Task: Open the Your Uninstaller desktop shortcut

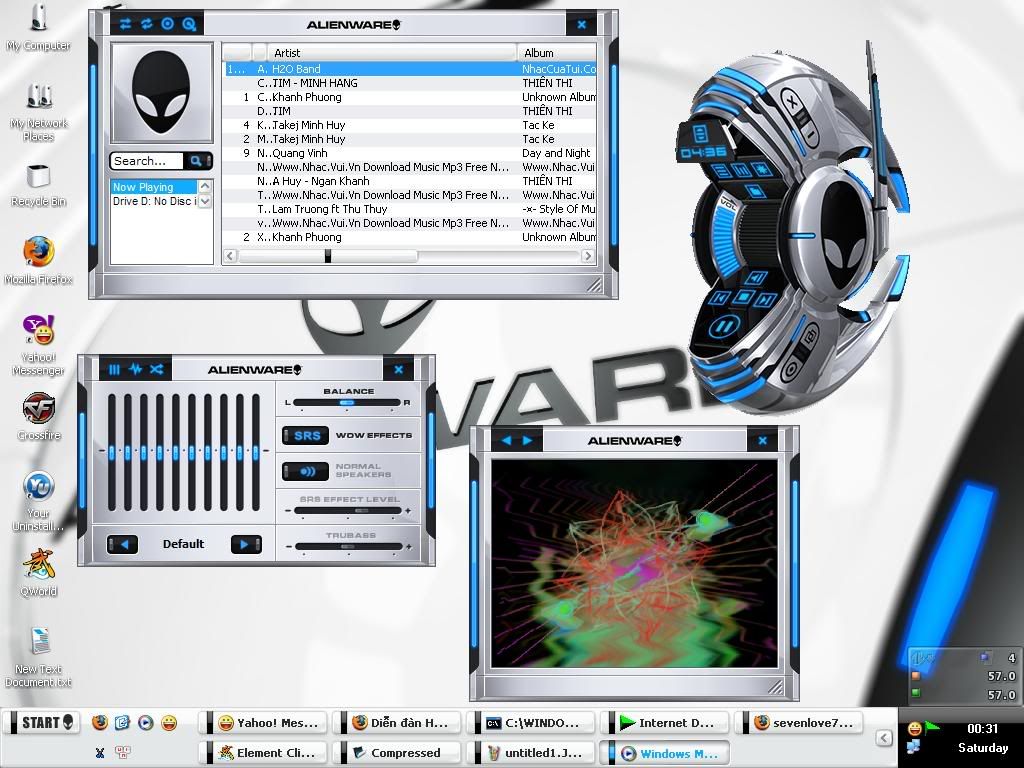Action: (39, 502)
